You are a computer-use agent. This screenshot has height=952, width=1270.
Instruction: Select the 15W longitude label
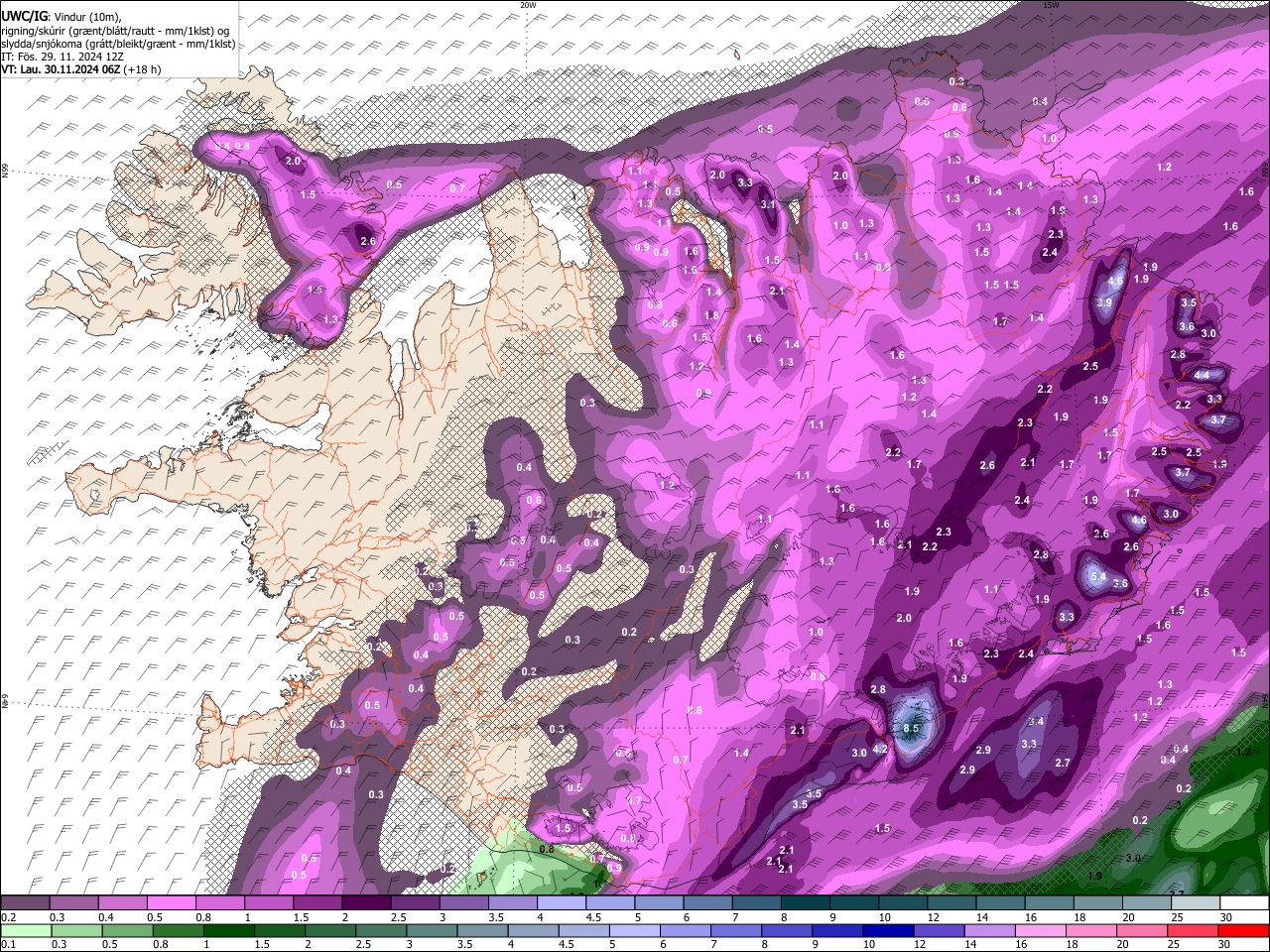click(x=1051, y=5)
